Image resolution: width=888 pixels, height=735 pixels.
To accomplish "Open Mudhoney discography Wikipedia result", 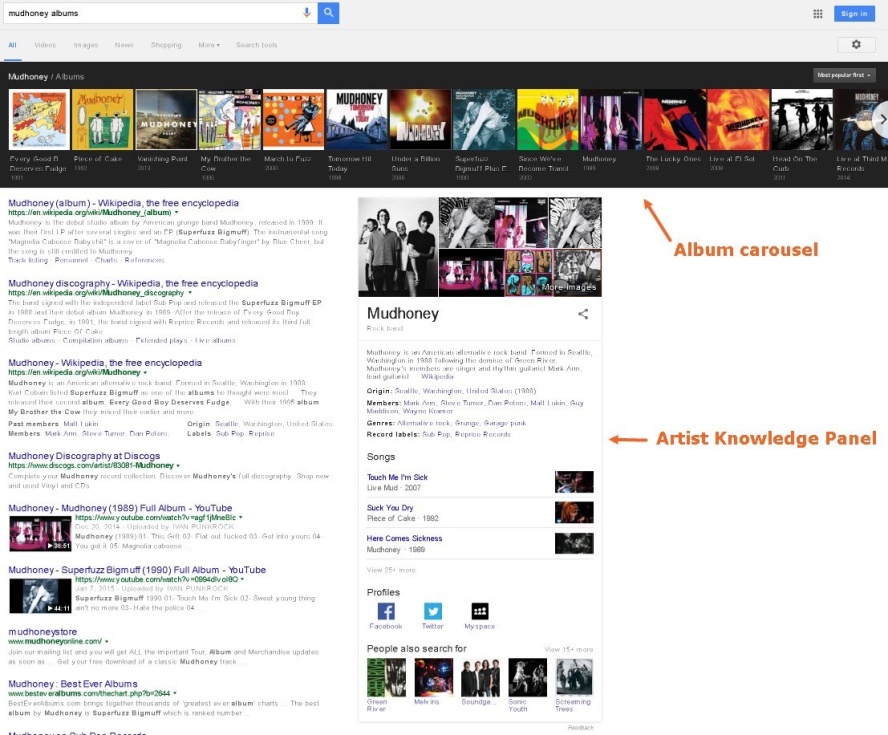I will pos(133,284).
